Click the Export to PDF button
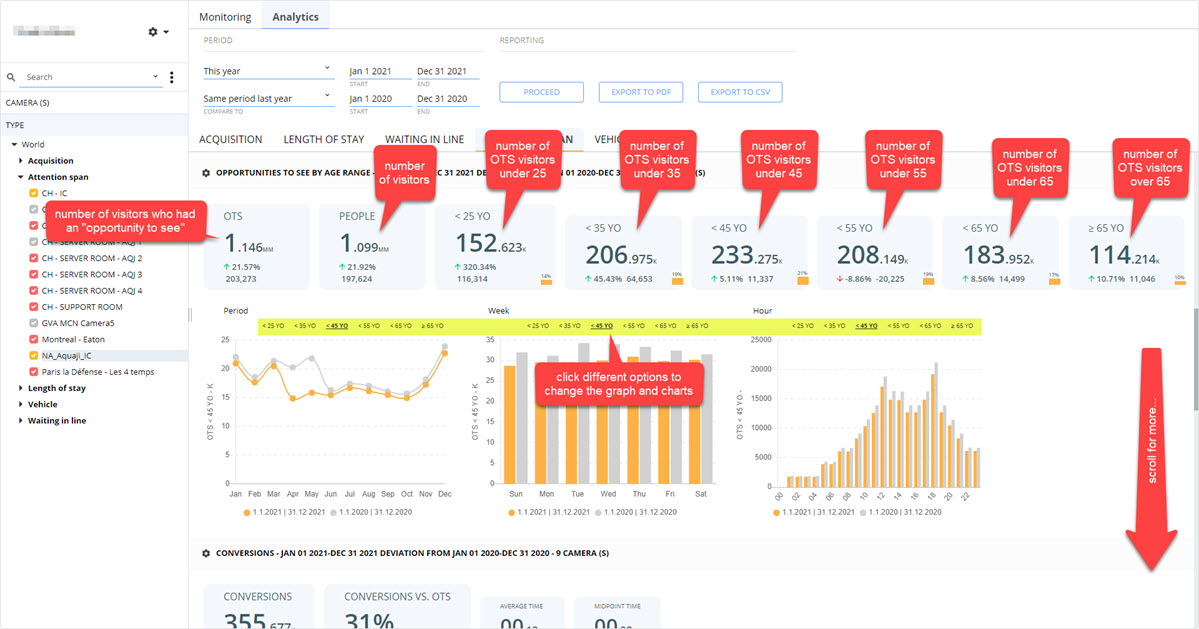This screenshot has width=1199, height=629. [641, 92]
